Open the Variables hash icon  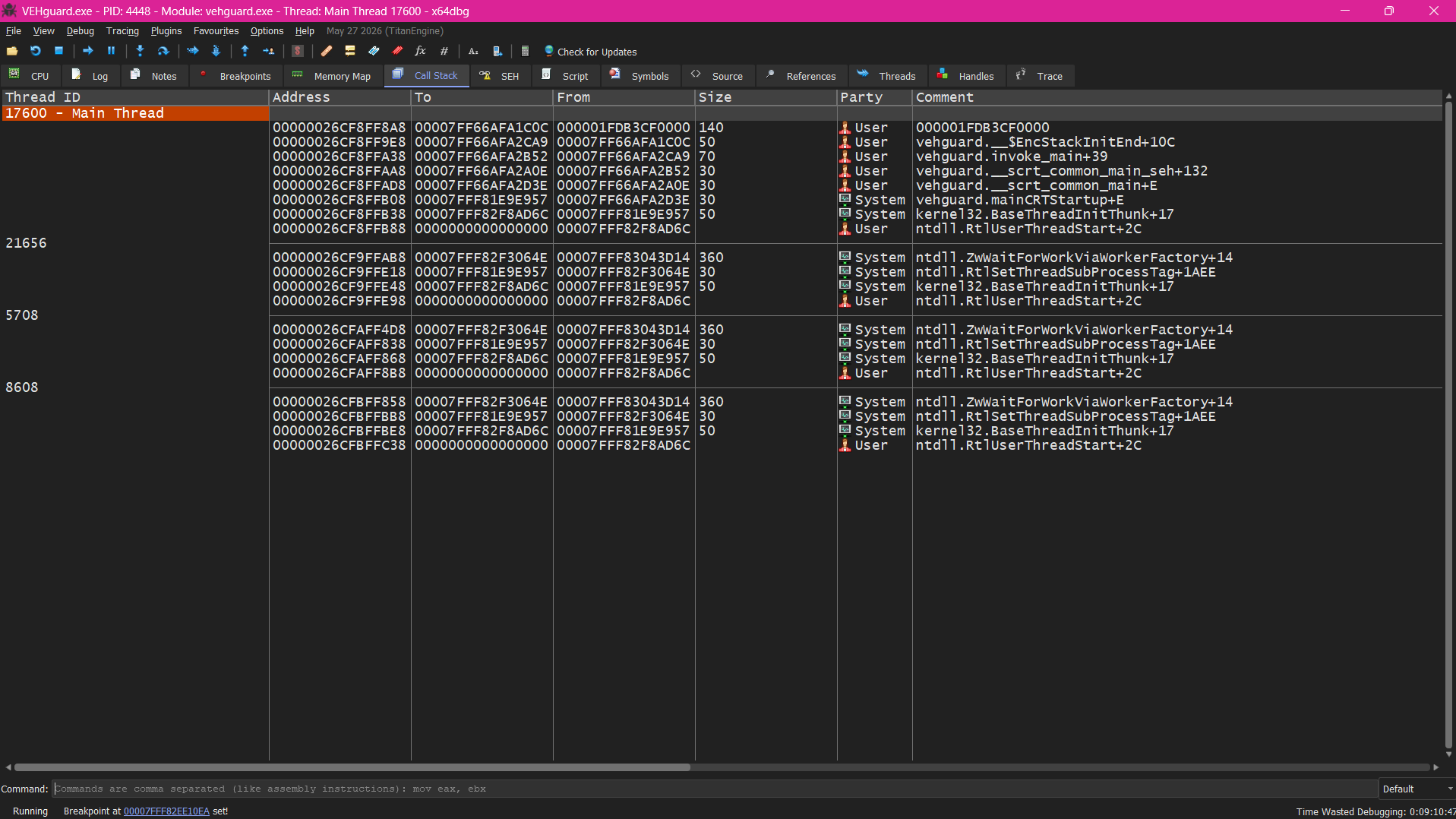pyautogui.click(x=444, y=51)
